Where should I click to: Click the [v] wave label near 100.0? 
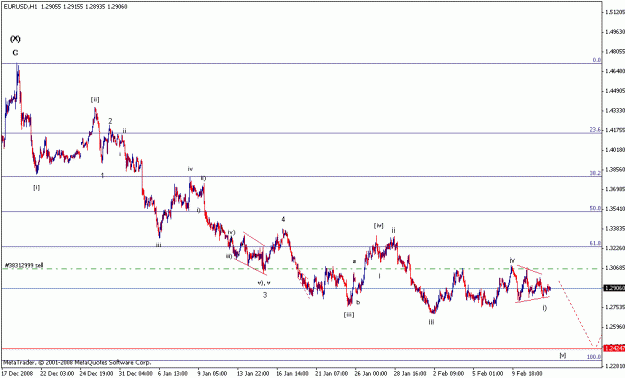pyautogui.click(x=562, y=355)
